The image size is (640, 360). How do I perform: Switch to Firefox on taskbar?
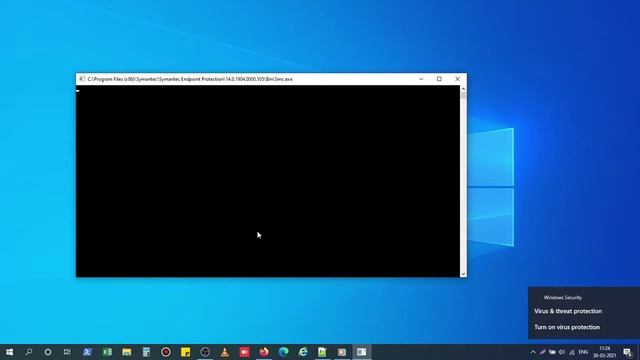point(264,352)
